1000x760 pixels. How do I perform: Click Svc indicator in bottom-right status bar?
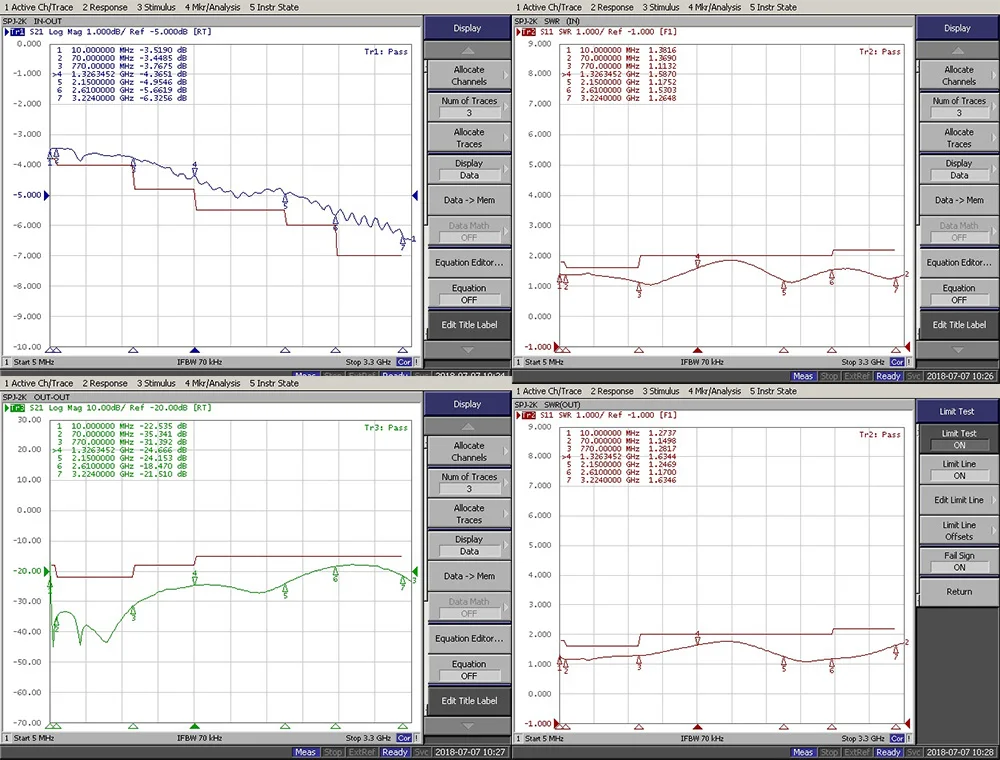click(913, 752)
